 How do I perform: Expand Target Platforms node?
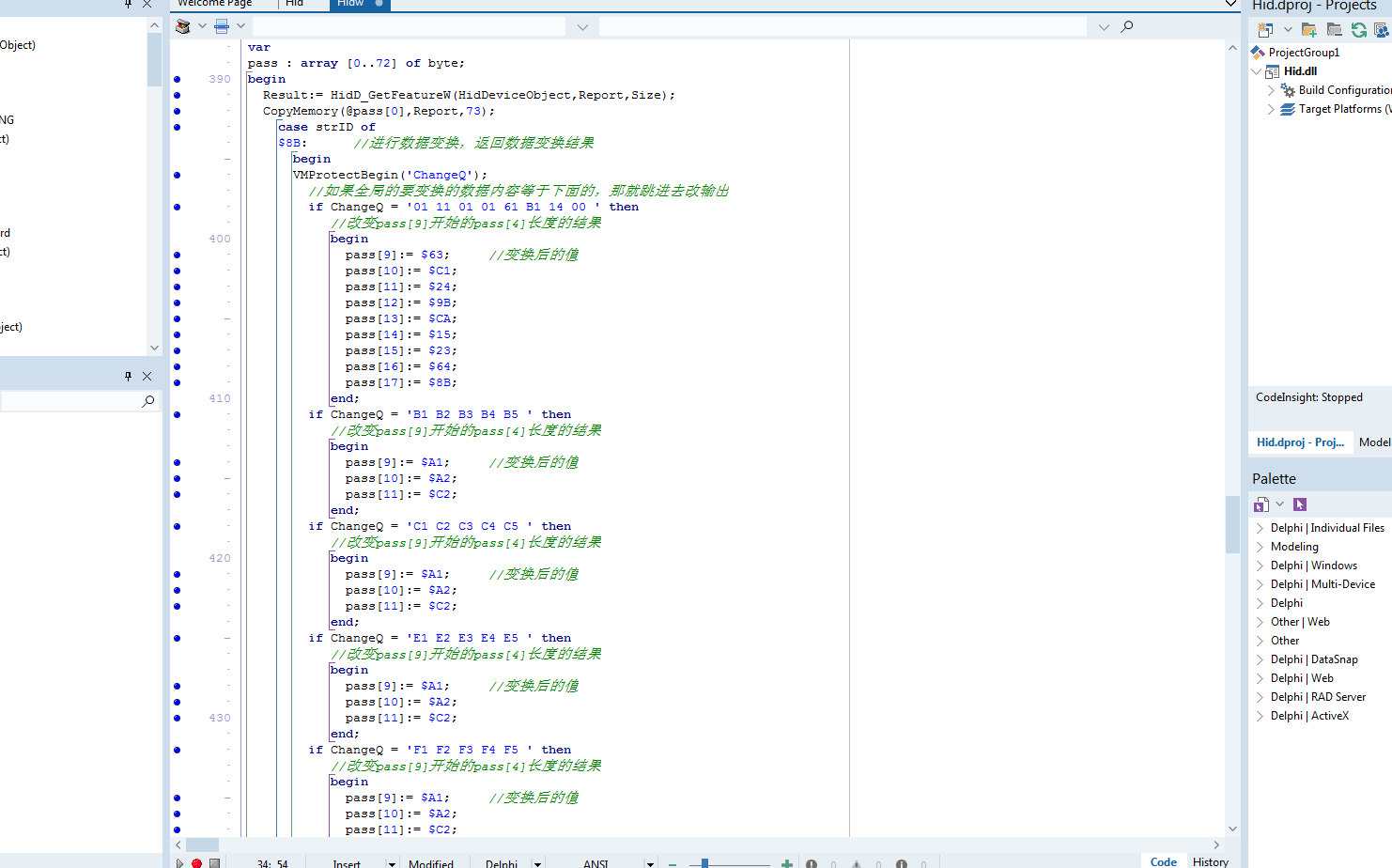point(1272,109)
